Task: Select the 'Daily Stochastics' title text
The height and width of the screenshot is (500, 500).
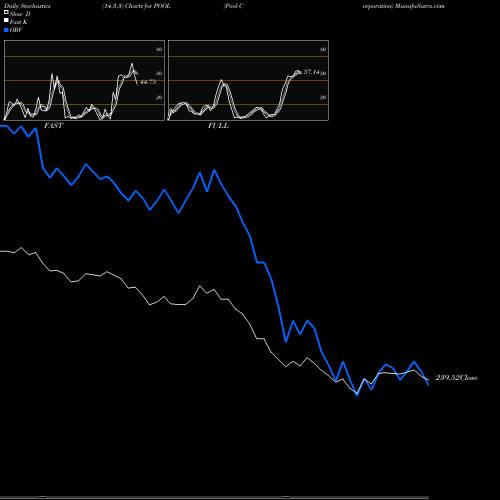Action: click(x=27, y=6)
